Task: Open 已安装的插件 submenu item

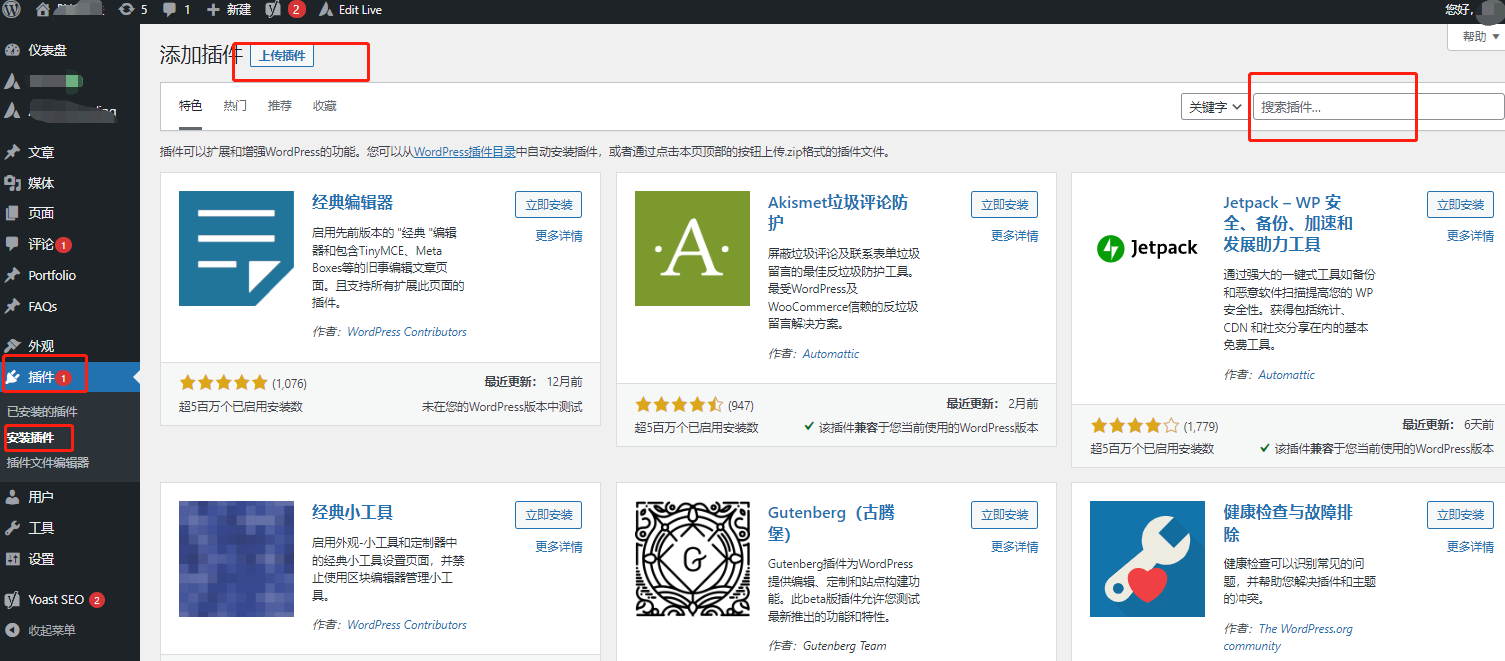Action: pos(42,412)
